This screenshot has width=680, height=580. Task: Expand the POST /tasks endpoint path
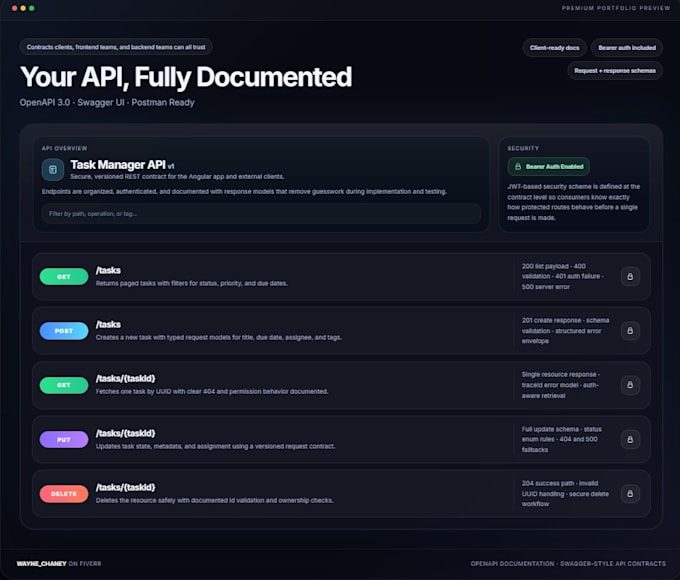click(x=108, y=324)
